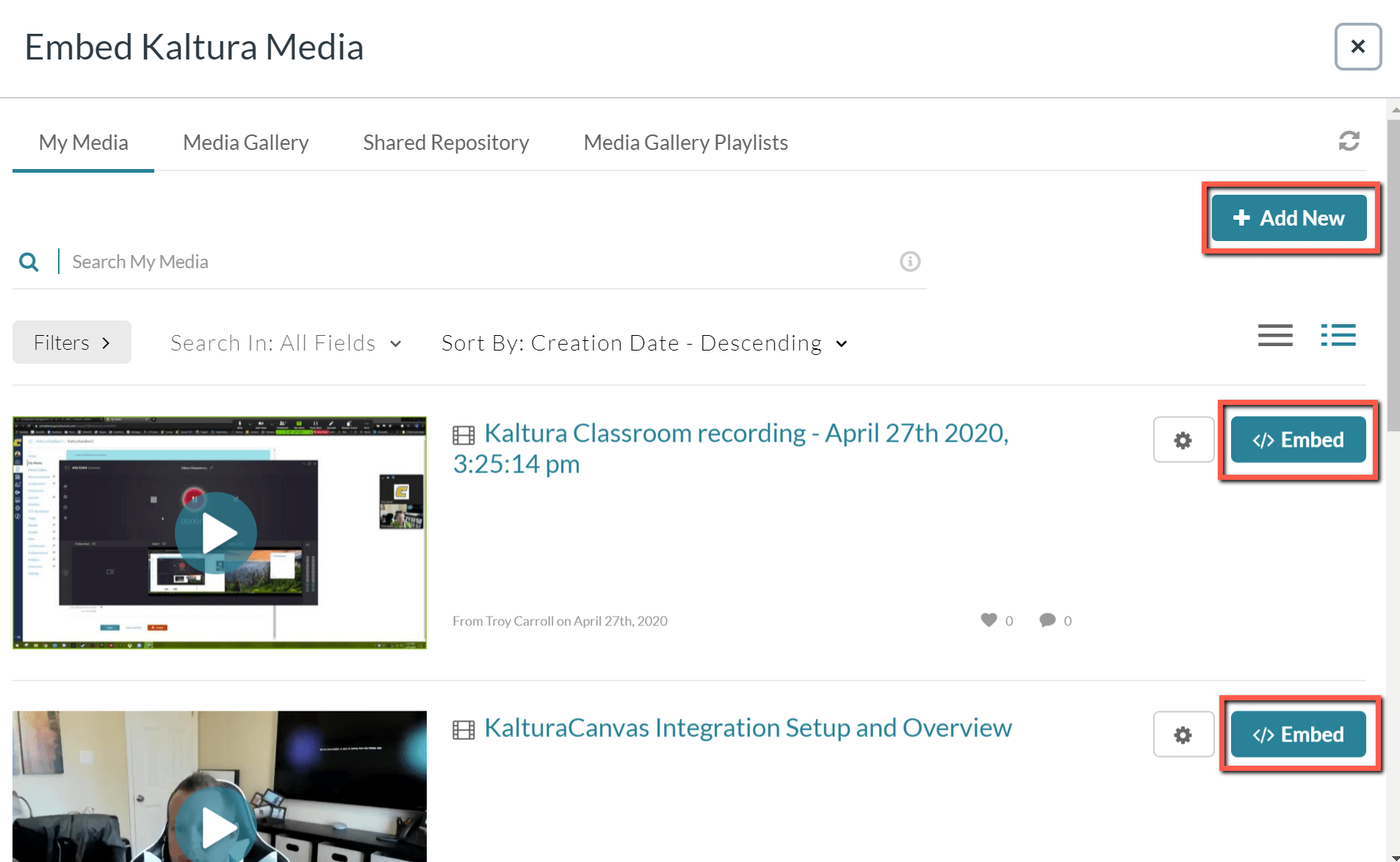Embed the Kaltura Classroom recording
Screen dimensions: 1400x862
(1298, 439)
